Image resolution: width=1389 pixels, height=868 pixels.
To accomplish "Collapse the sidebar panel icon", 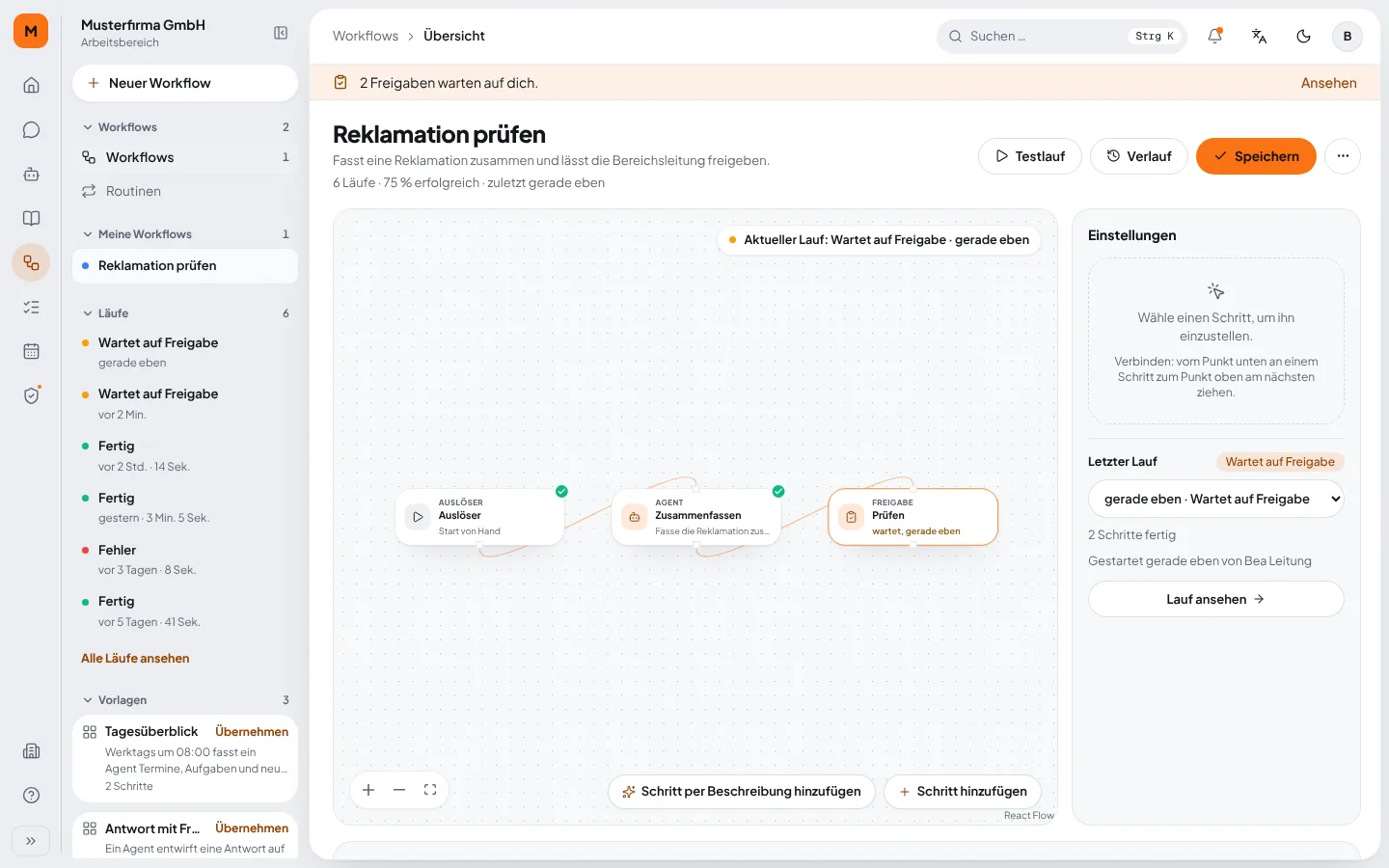I will click(x=281, y=33).
